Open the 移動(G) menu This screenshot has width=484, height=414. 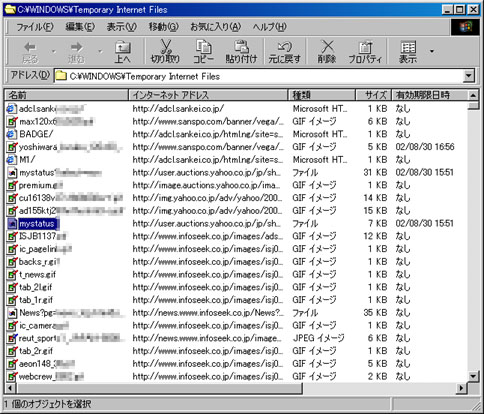pyautogui.click(x=164, y=27)
